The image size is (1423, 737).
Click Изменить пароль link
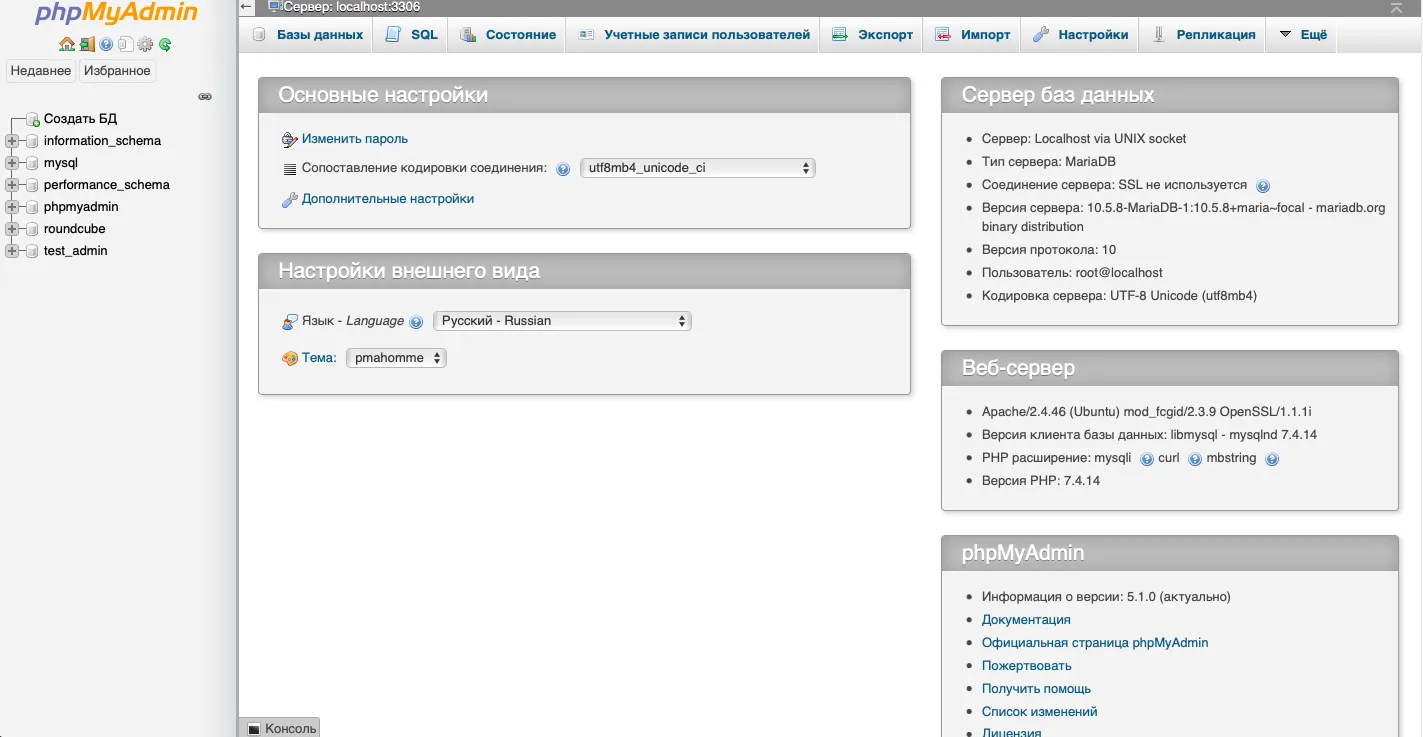pyautogui.click(x=355, y=139)
